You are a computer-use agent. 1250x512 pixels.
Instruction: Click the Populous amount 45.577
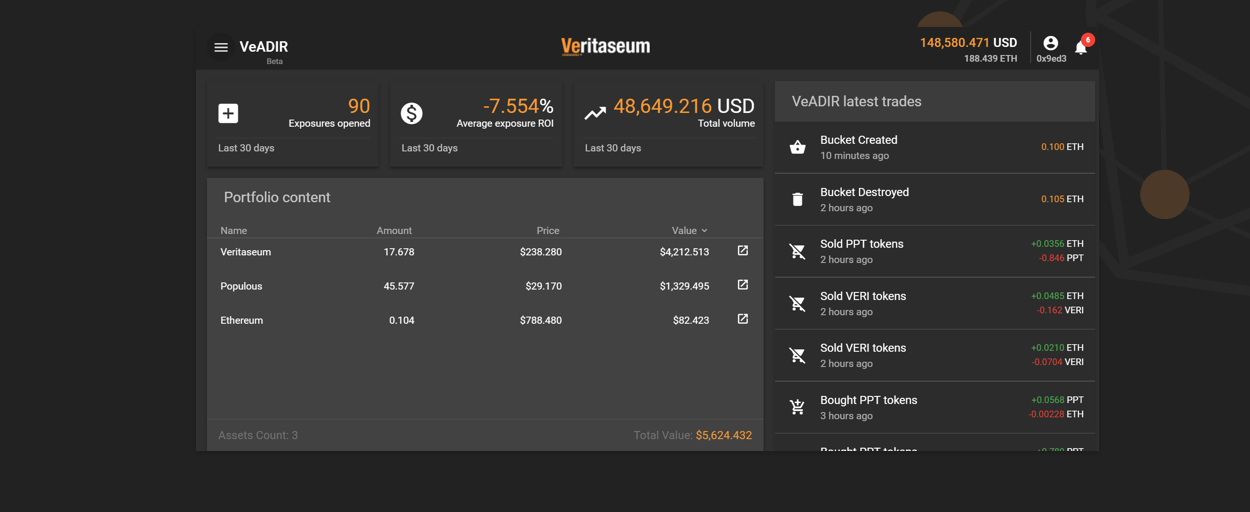tap(399, 286)
